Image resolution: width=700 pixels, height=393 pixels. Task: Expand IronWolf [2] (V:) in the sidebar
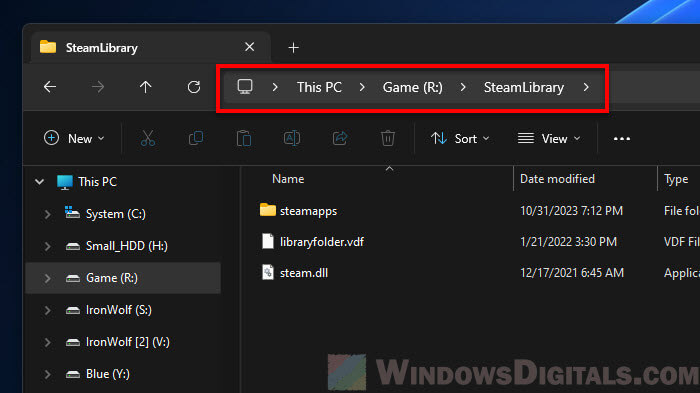click(47, 342)
